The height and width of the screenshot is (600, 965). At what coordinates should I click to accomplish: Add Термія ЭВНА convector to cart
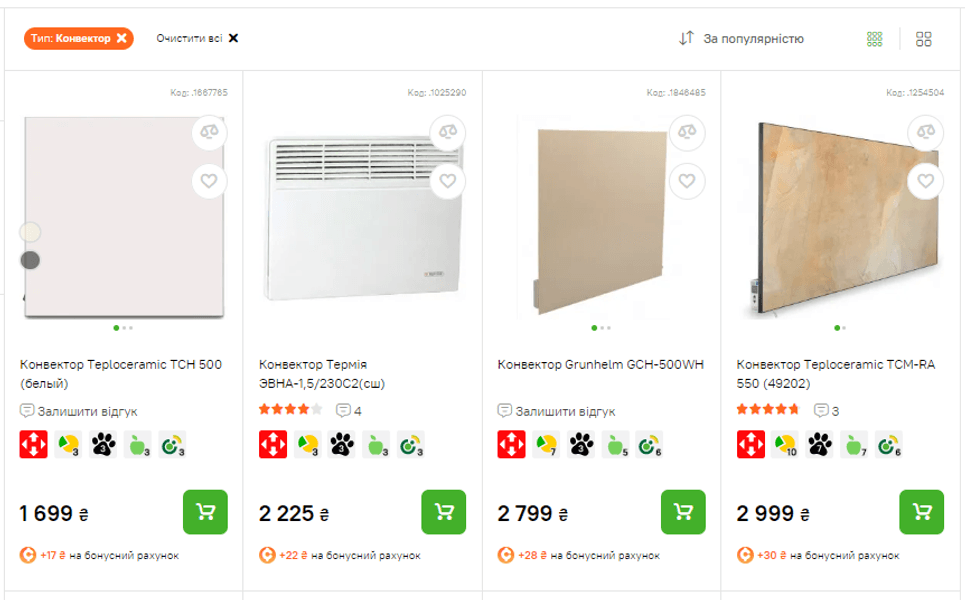[444, 512]
